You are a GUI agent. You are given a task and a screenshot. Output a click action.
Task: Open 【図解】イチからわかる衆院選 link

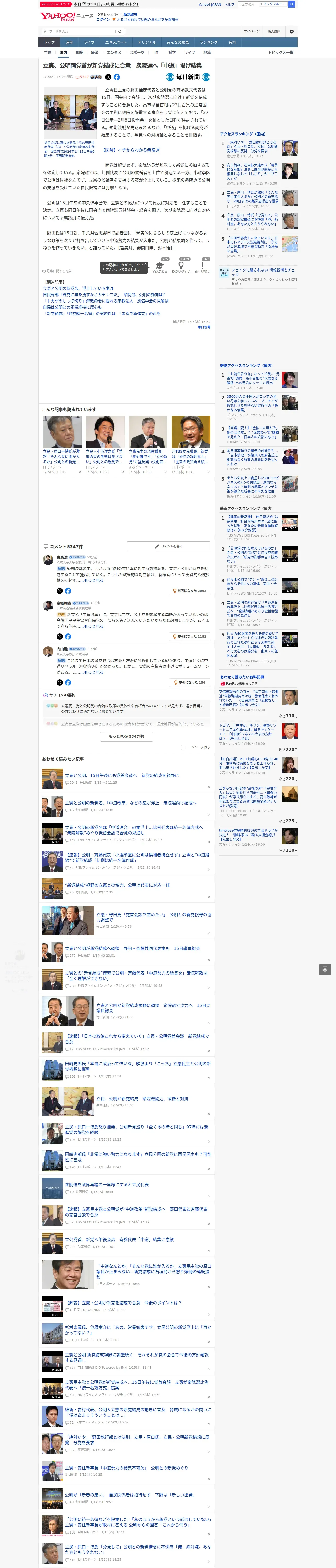[131, 150]
